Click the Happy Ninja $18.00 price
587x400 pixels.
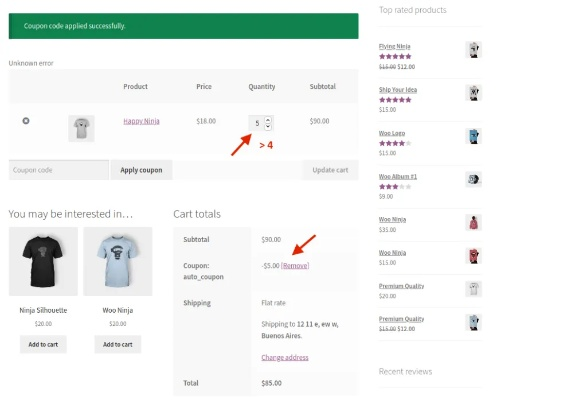point(206,121)
